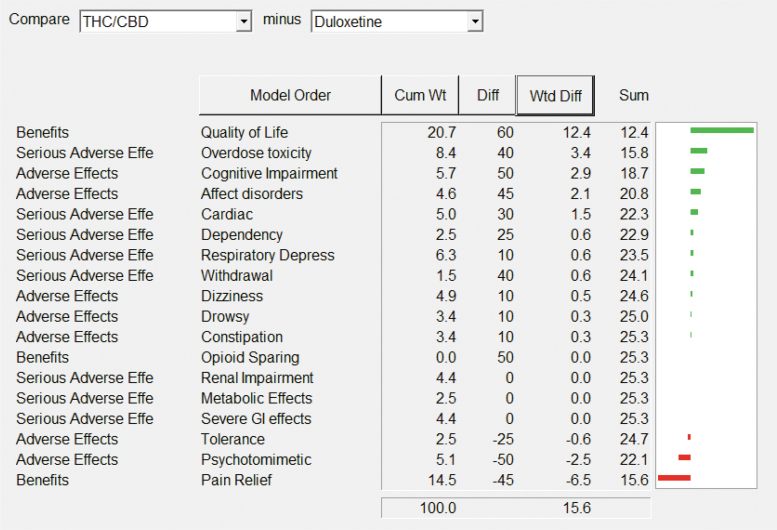The width and height of the screenshot is (777, 530).
Task: Select the Overdose toxicity row label
Action: [x=256, y=153]
